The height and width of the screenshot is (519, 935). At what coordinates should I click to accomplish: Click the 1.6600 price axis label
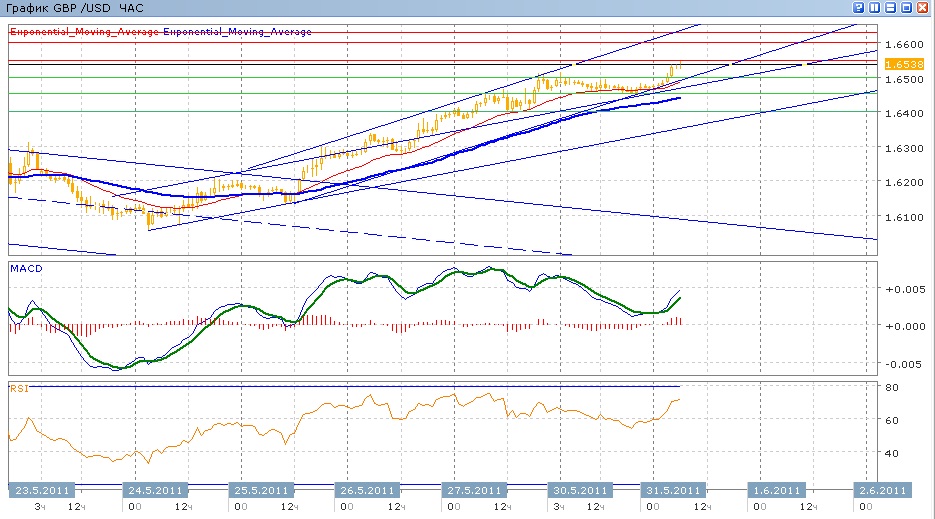click(904, 44)
